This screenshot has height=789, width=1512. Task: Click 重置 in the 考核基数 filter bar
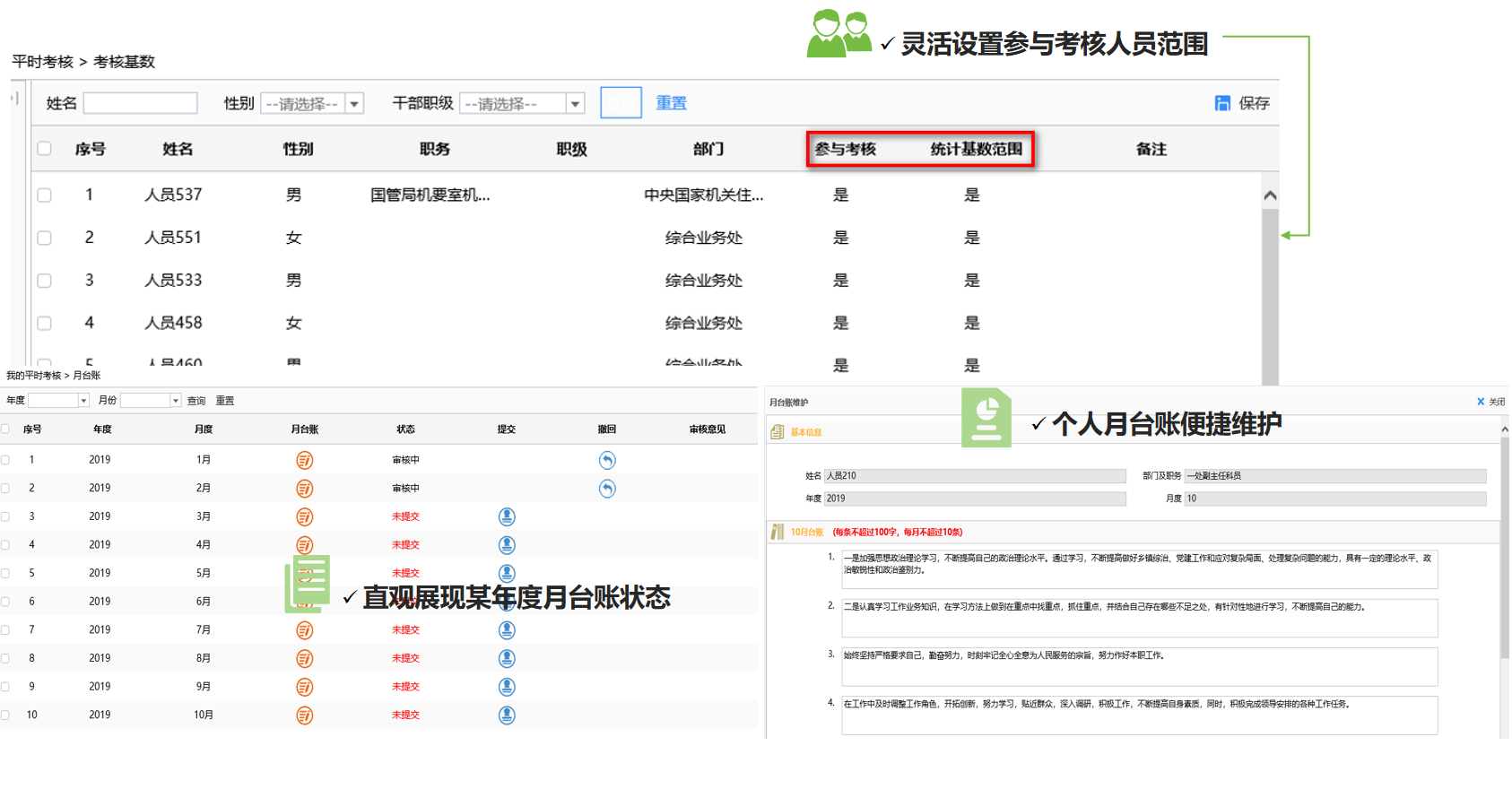click(x=671, y=103)
